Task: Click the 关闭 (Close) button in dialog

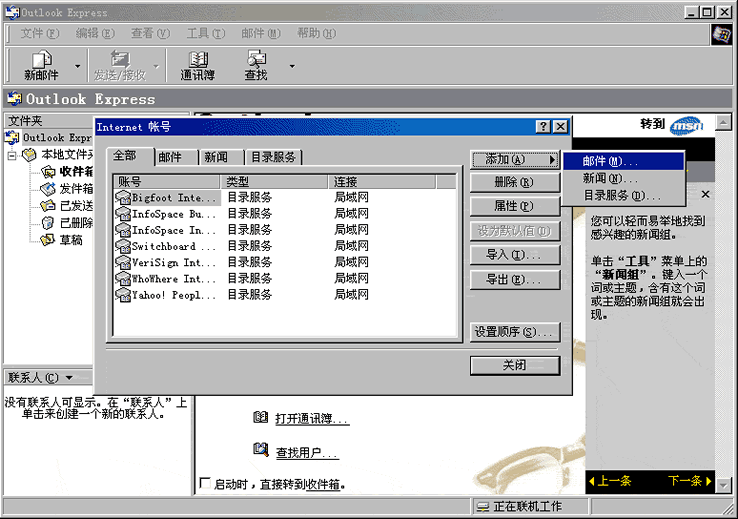Action: tap(514, 365)
